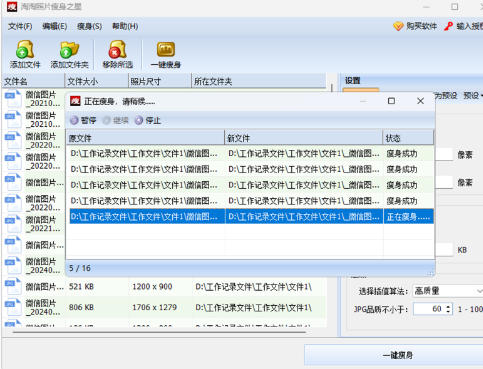Image resolution: width=483 pixels, height=369 pixels.
Task: Click the file icon in the 806 KB row
Action: (x=13, y=307)
